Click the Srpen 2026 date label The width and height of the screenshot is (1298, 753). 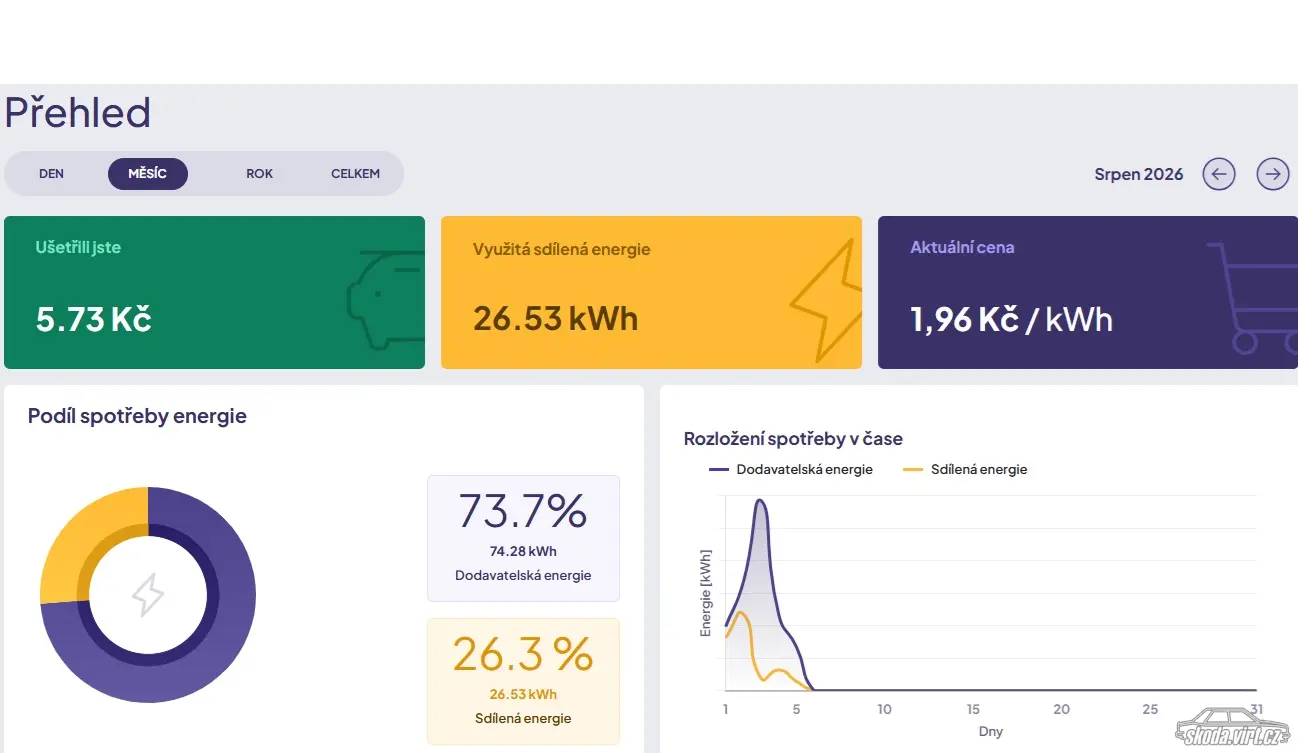point(1139,174)
